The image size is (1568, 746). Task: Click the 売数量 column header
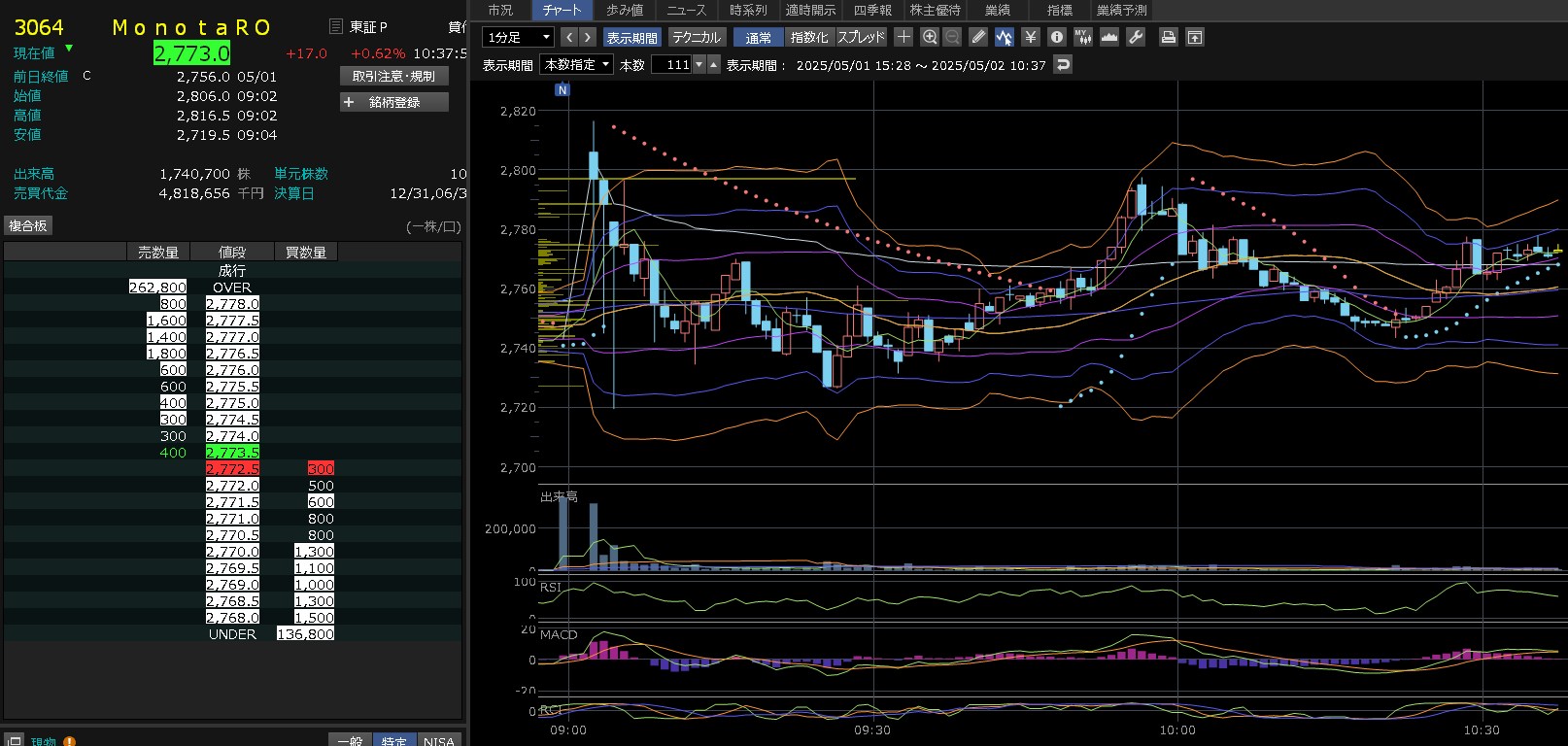158,253
